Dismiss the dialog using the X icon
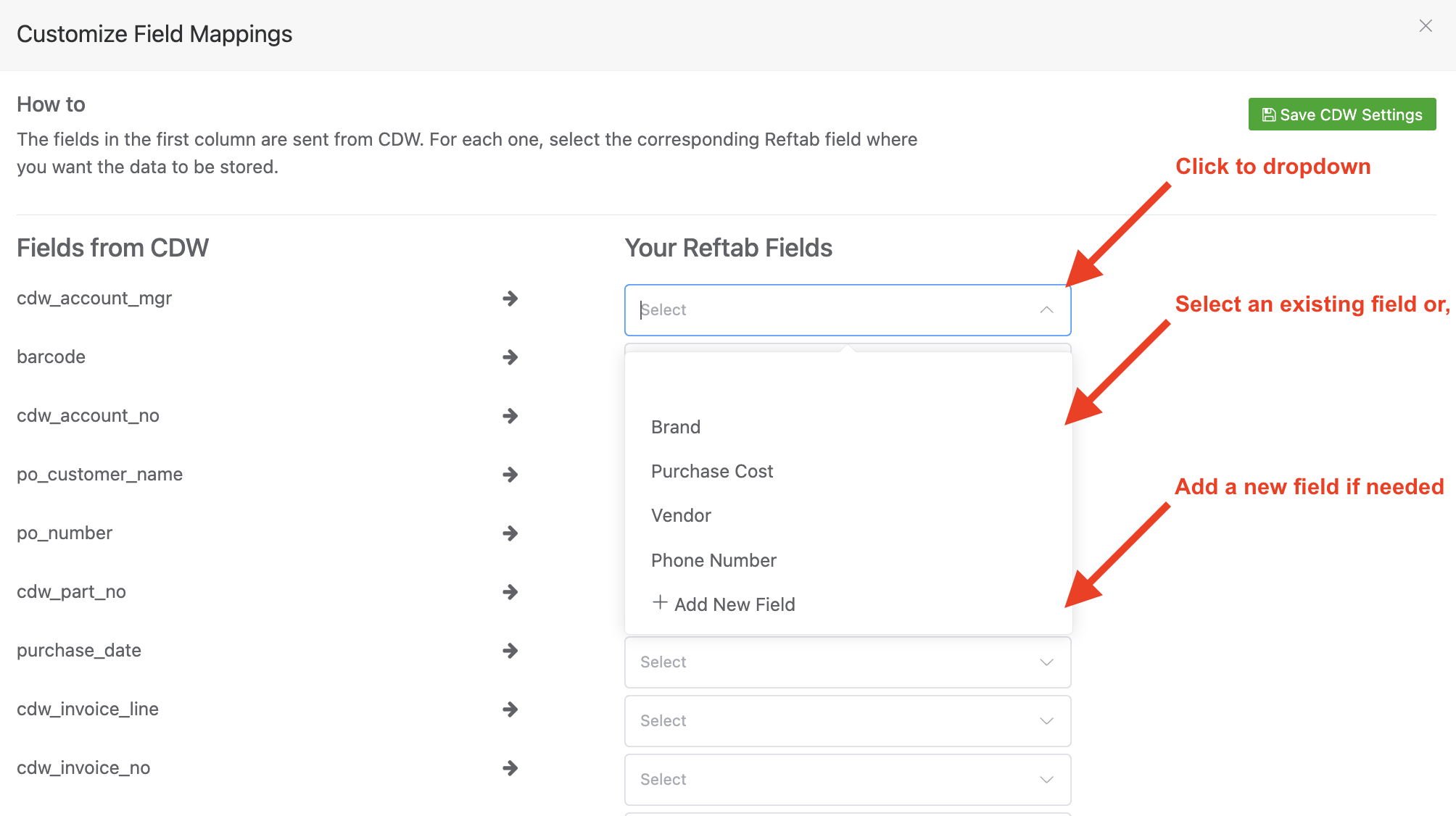Screen dimensions: 1456x816 (1426, 25)
